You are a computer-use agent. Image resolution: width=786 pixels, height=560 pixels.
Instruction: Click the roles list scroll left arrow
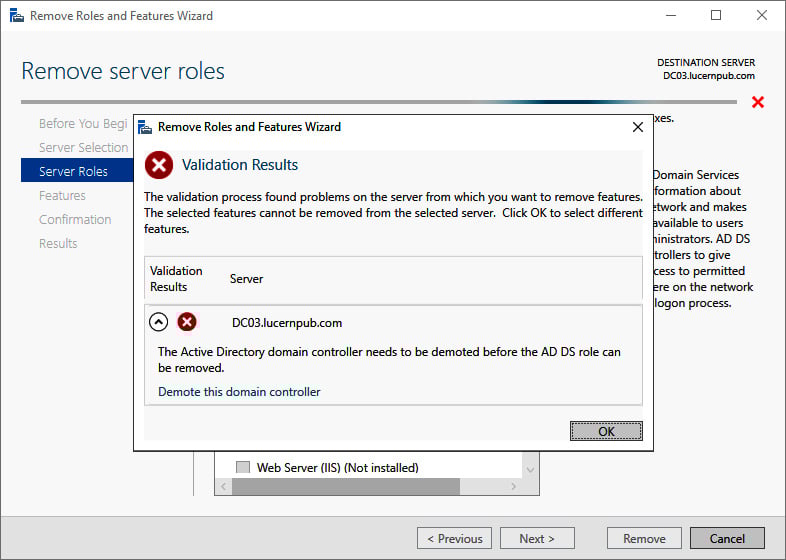(224, 486)
